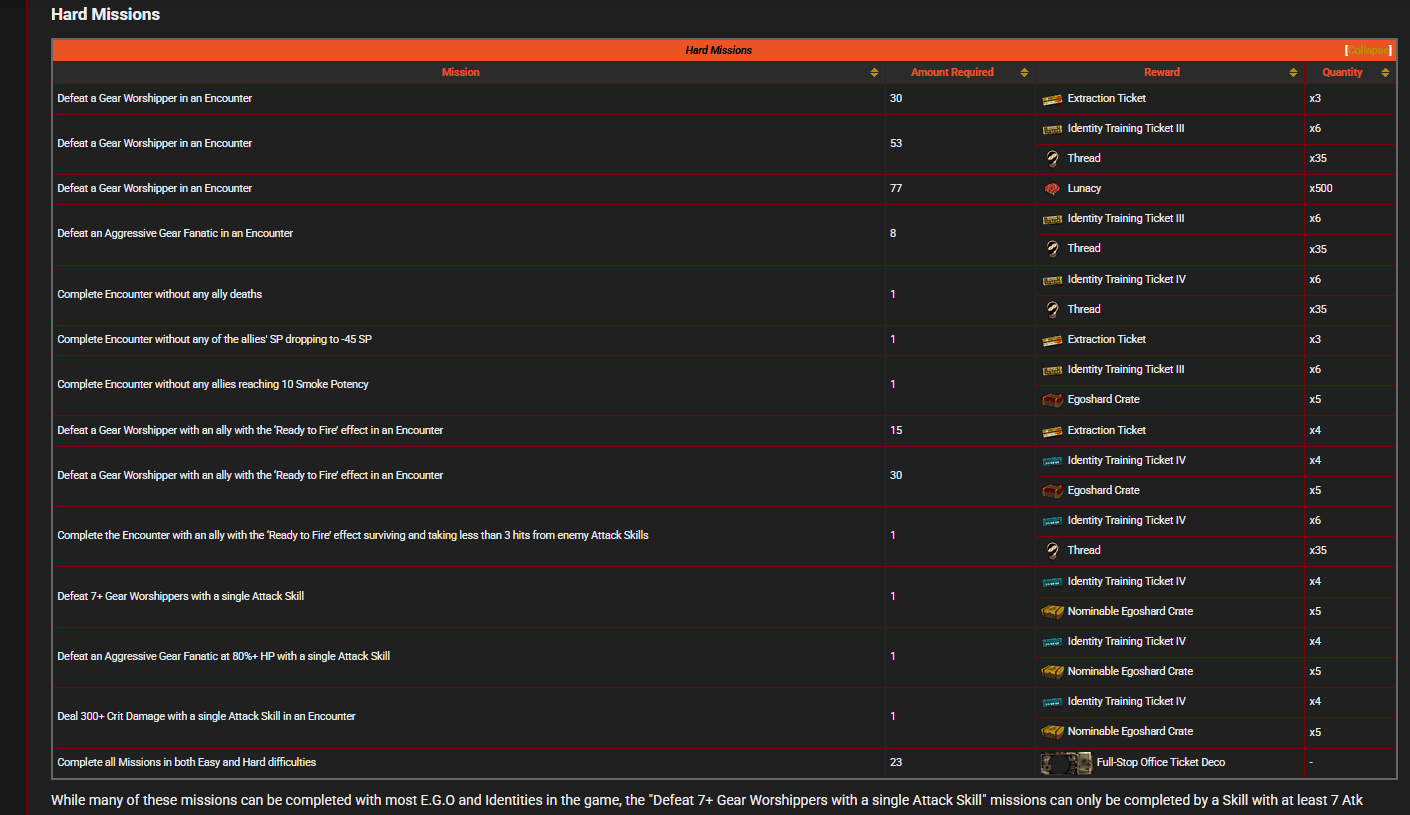Click Ticket III icon in Aggressive Gear Fanatic 8 row
1410x815 pixels.
tap(1052, 219)
